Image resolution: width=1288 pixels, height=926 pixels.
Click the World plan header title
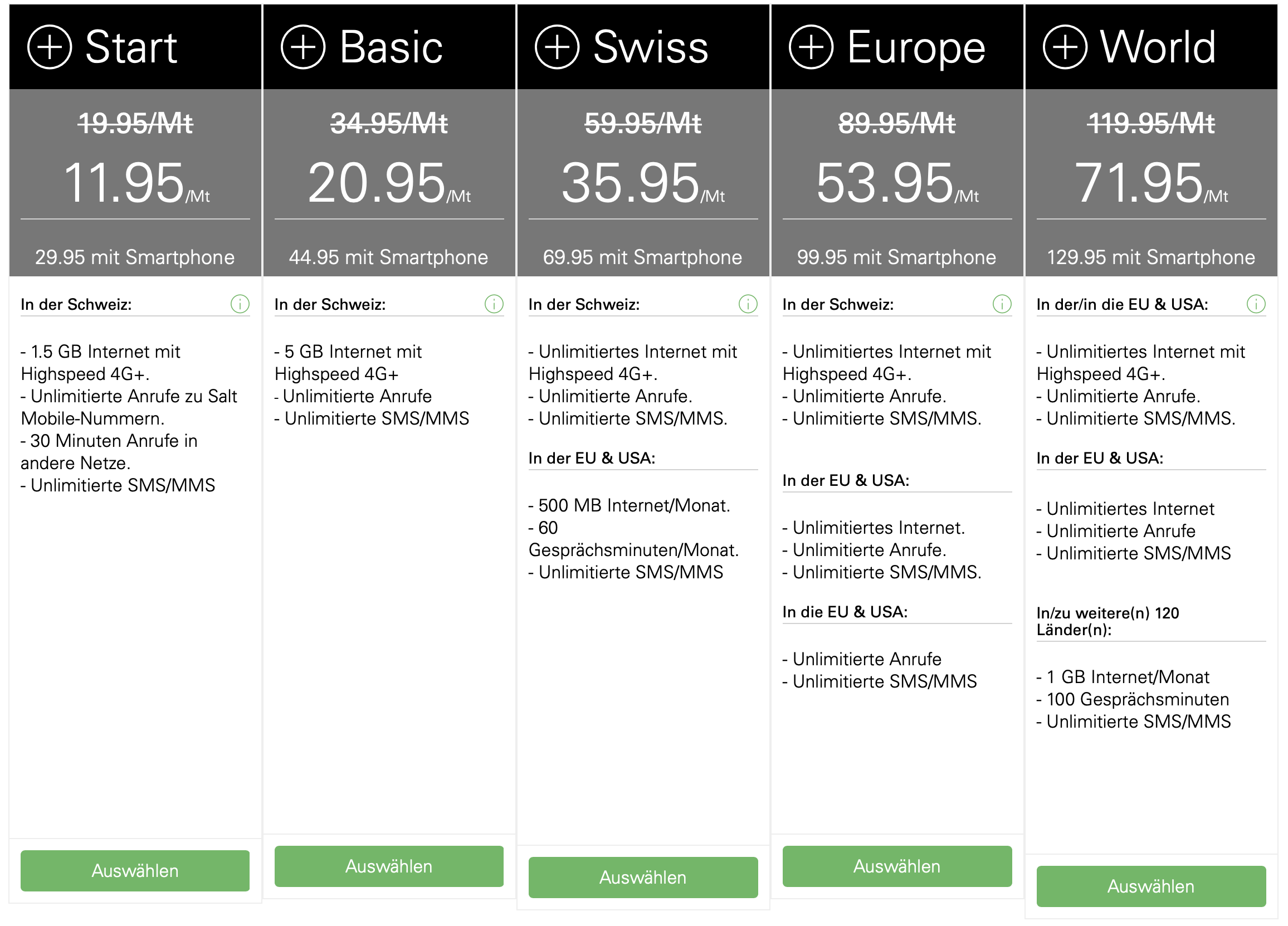1158,47
